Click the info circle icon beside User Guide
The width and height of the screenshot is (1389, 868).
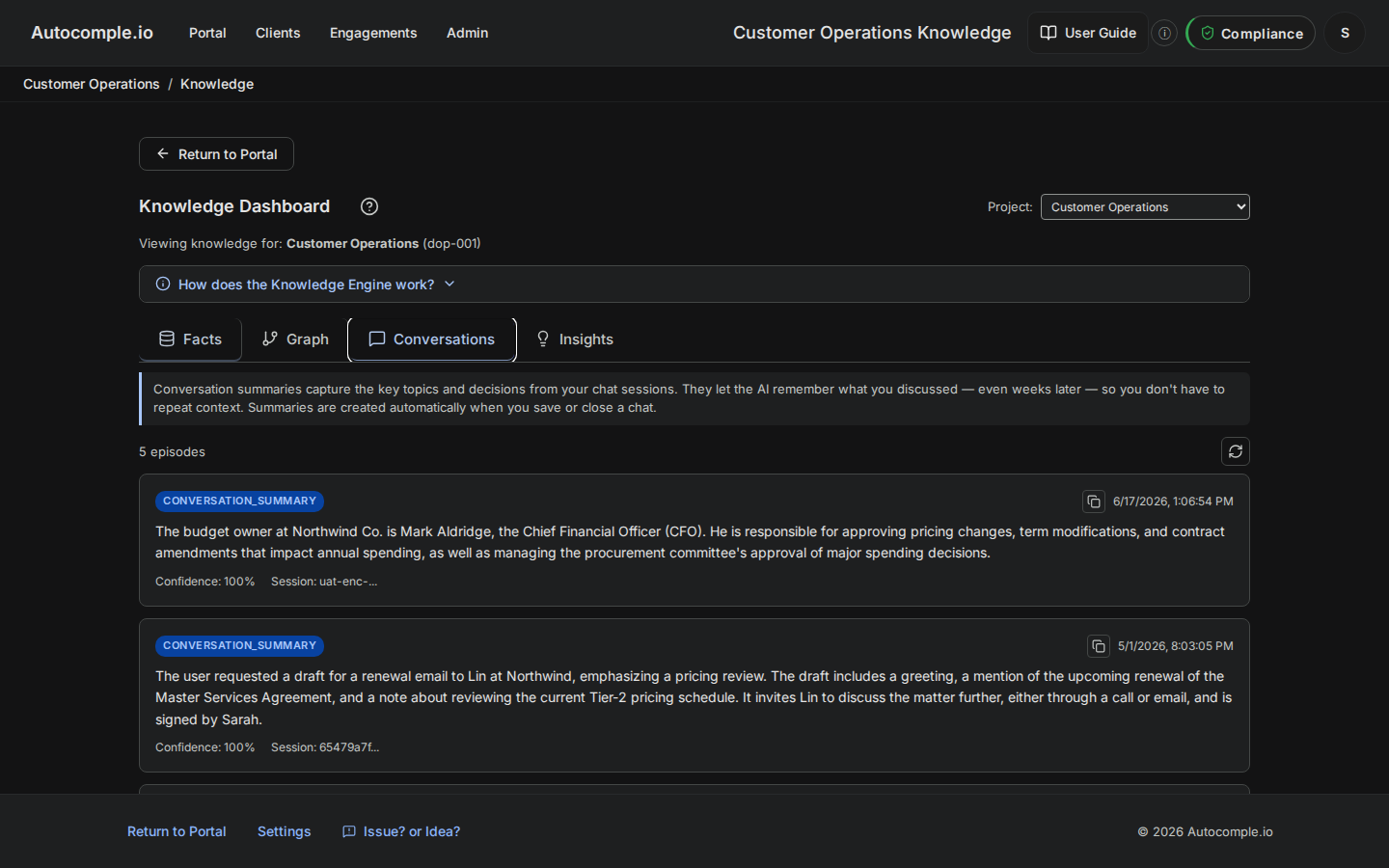[x=1165, y=33]
